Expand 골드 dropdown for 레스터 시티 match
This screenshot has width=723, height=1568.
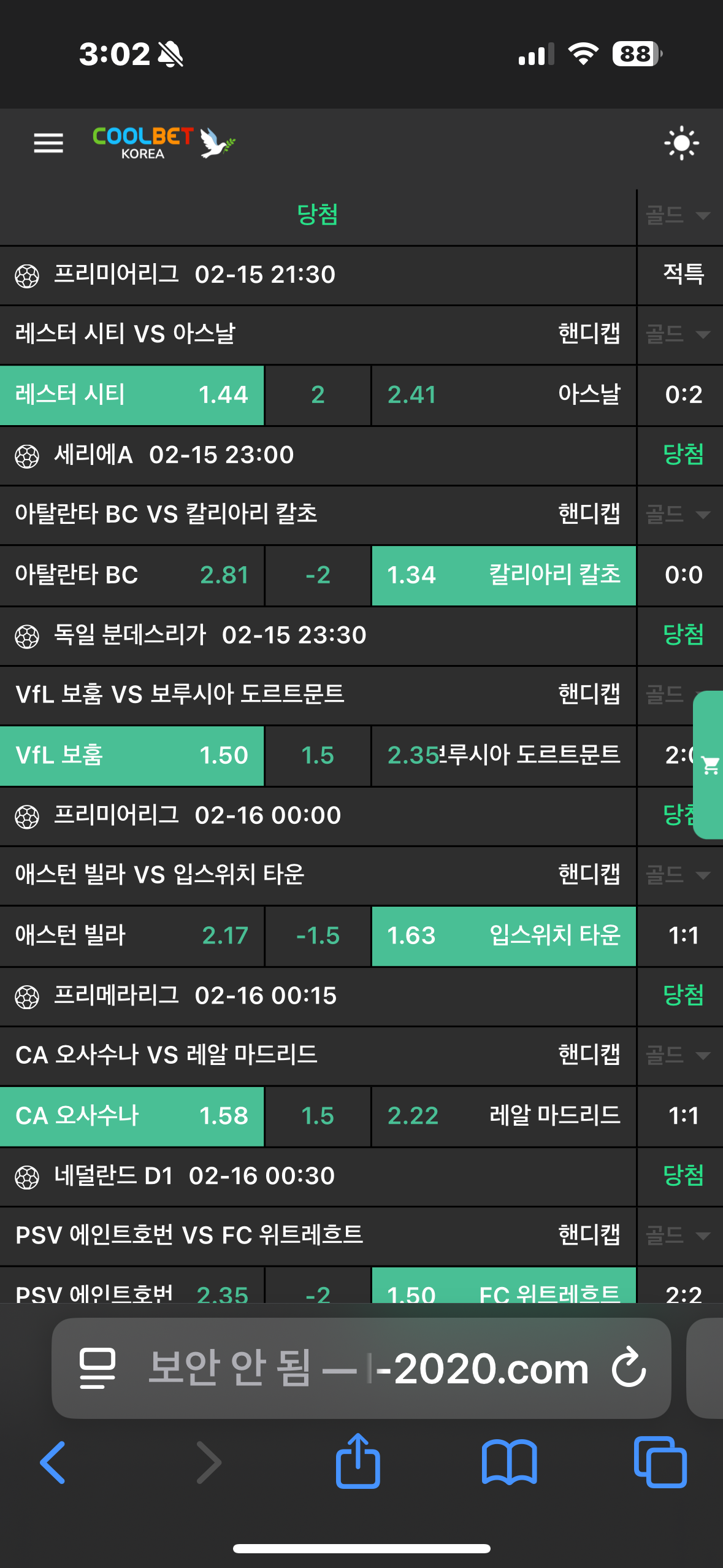678,334
